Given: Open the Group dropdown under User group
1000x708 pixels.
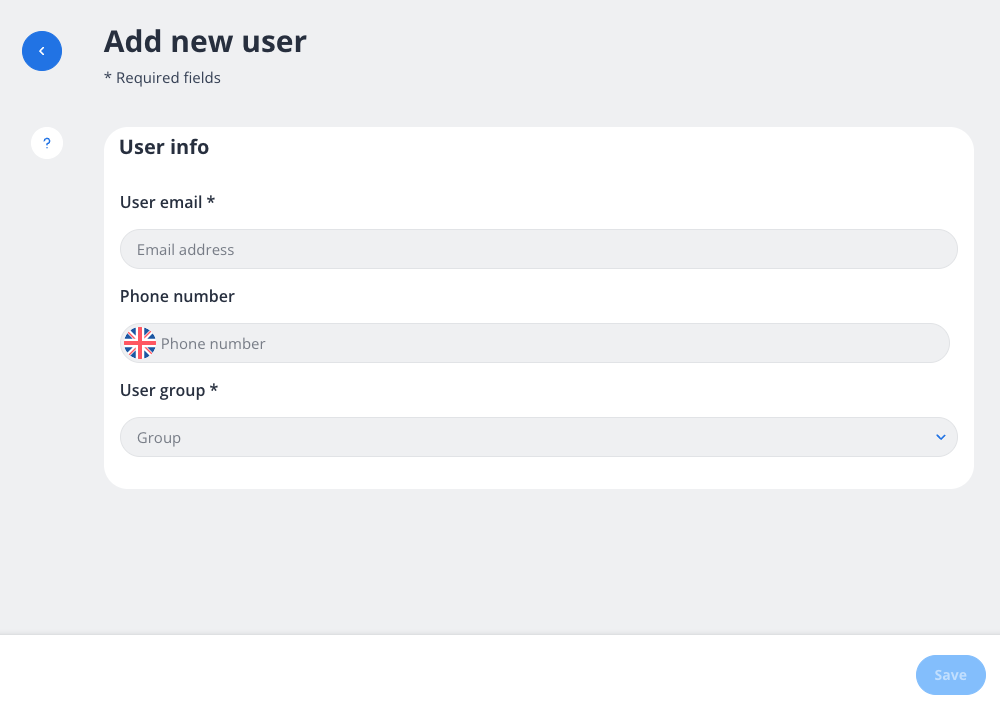Looking at the screenshot, I should click(x=539, y=437).
